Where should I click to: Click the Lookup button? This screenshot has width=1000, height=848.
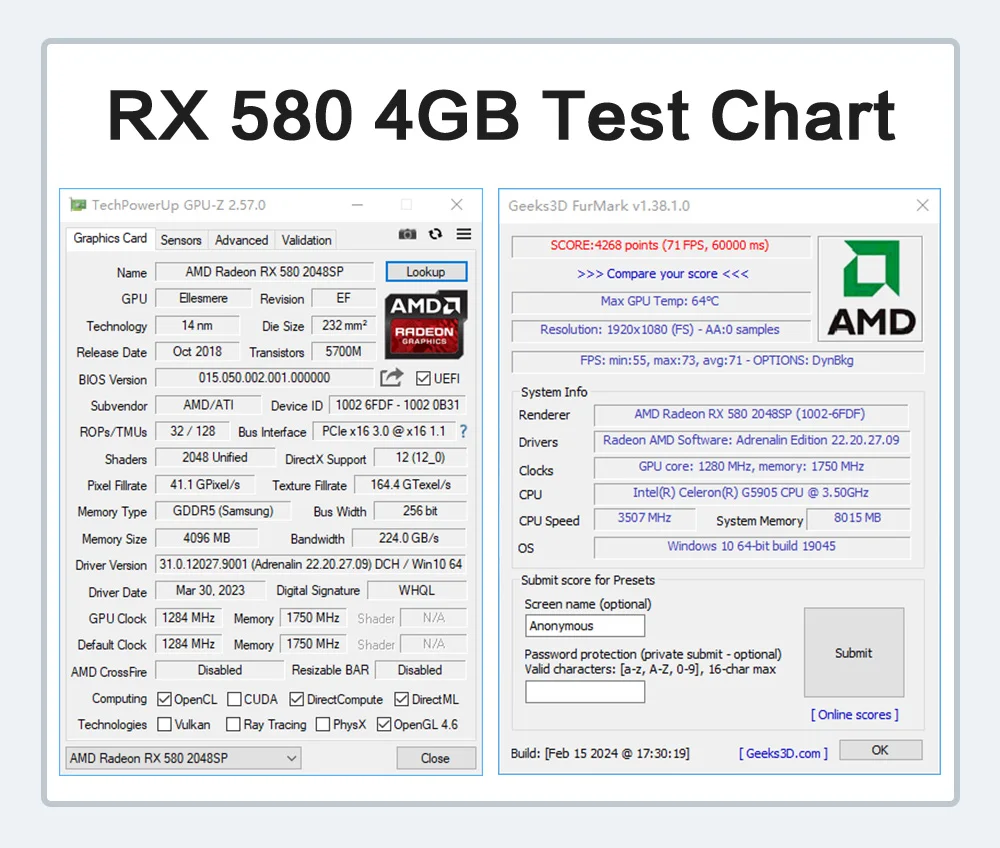426,272
